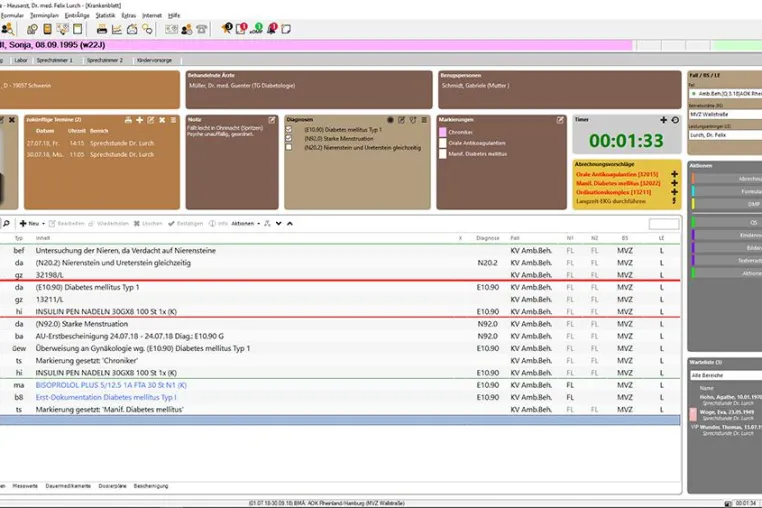Expand the Neu dropdown arrow
762x508 pixels.
(43, 224)
